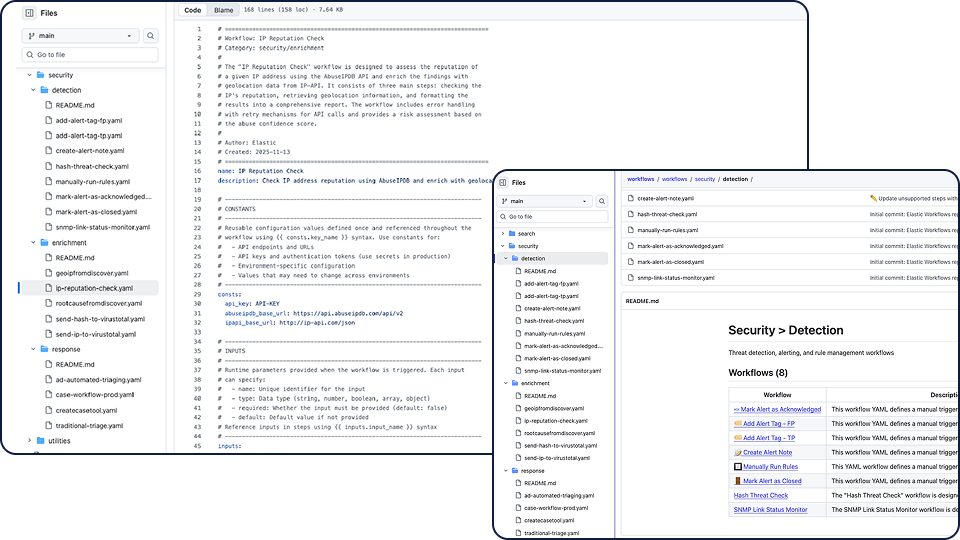Collapse the security folder in the left window's tree

[x=29, y=75]
